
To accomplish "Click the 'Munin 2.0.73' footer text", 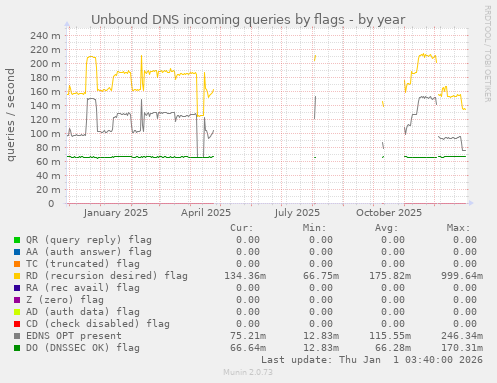I will coord(248,372).
